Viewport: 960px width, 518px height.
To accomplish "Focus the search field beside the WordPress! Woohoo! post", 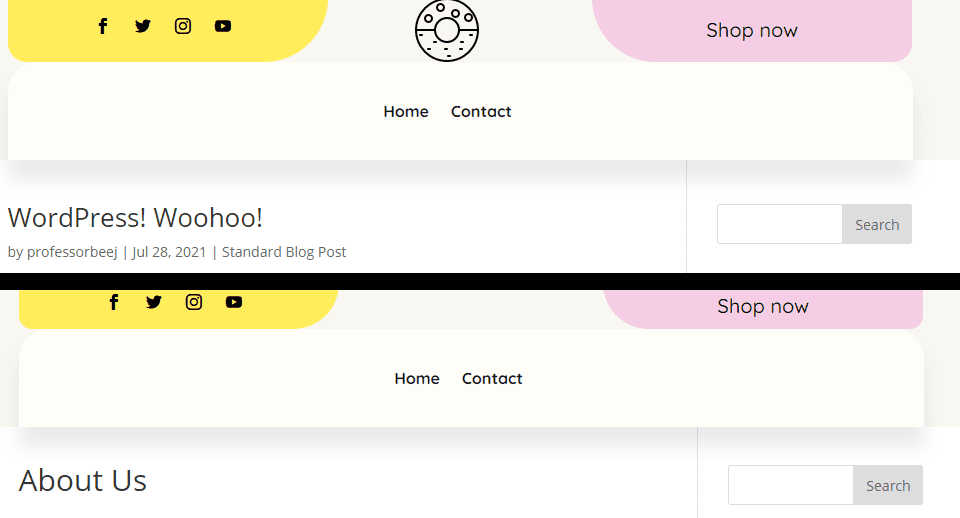I will [780, 225].
